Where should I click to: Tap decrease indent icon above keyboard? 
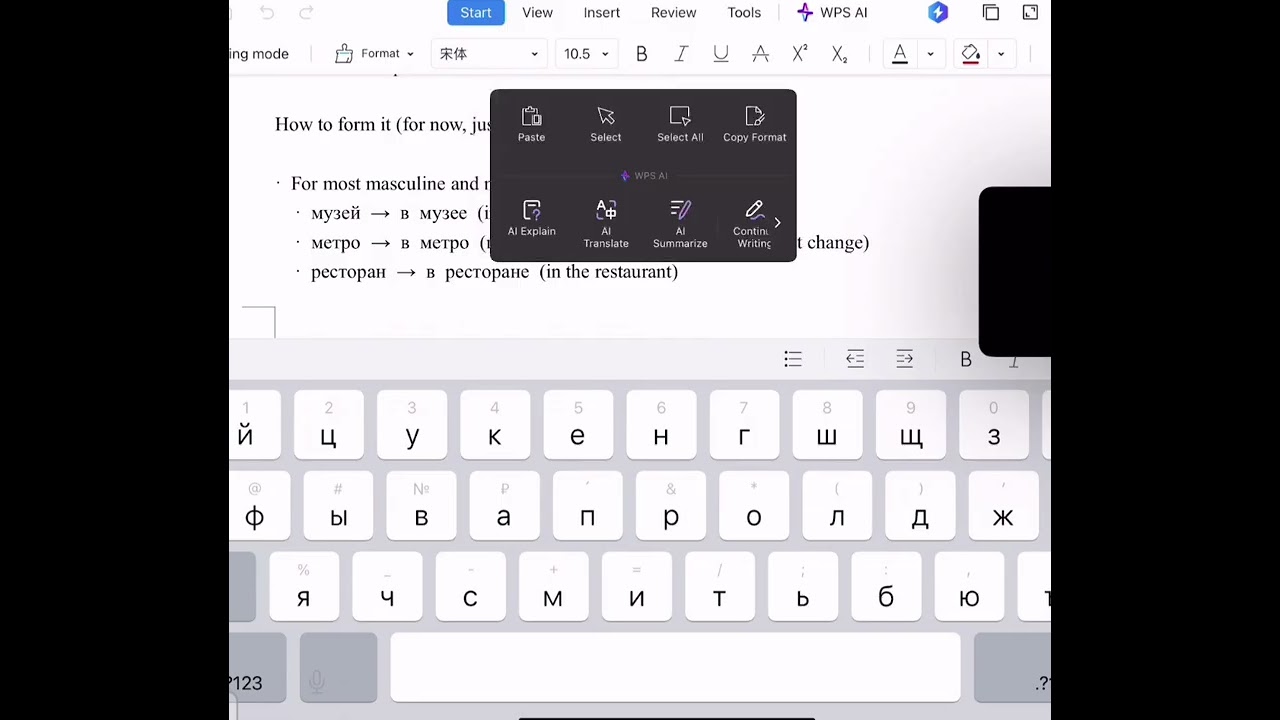(855, 359)
